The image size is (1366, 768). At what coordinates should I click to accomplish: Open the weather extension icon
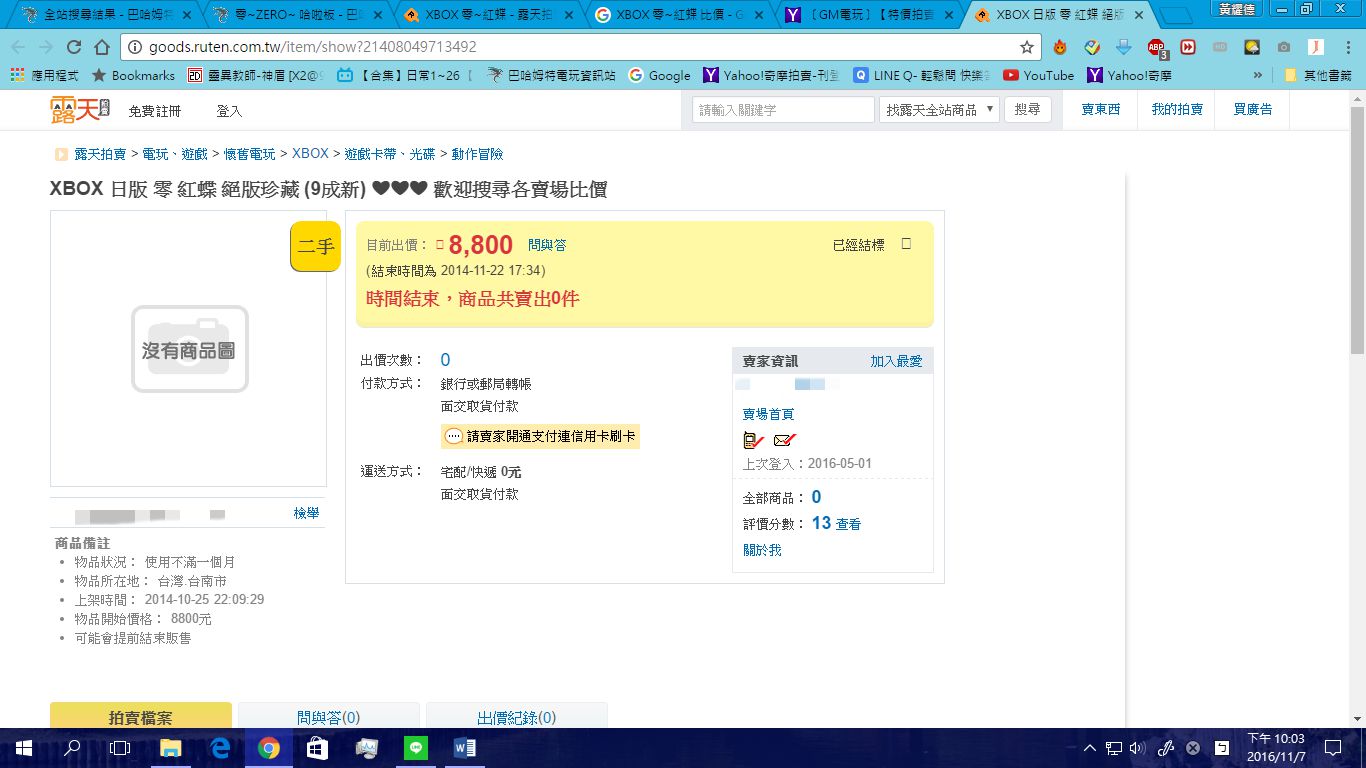tap(1252, 47)
